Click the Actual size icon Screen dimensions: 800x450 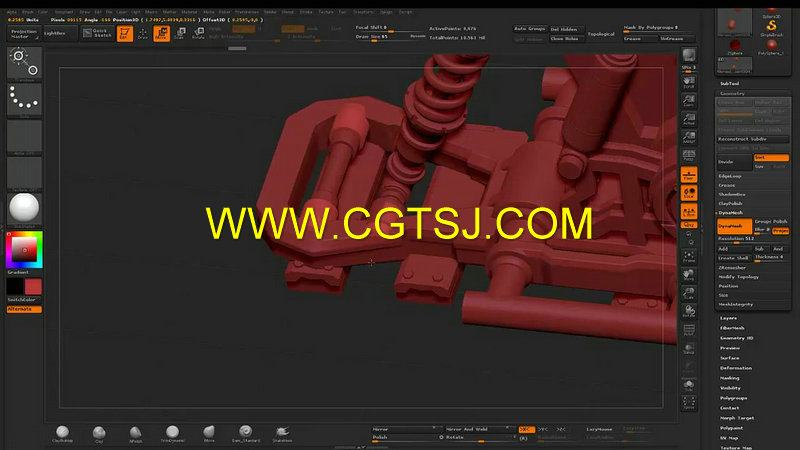pos(689,118)
